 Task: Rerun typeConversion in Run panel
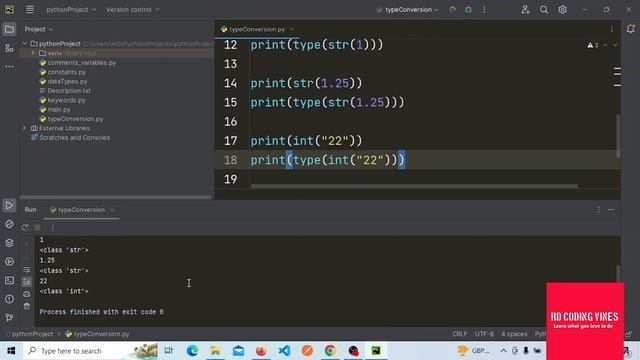pyautogui.click(x=25, y=227)
